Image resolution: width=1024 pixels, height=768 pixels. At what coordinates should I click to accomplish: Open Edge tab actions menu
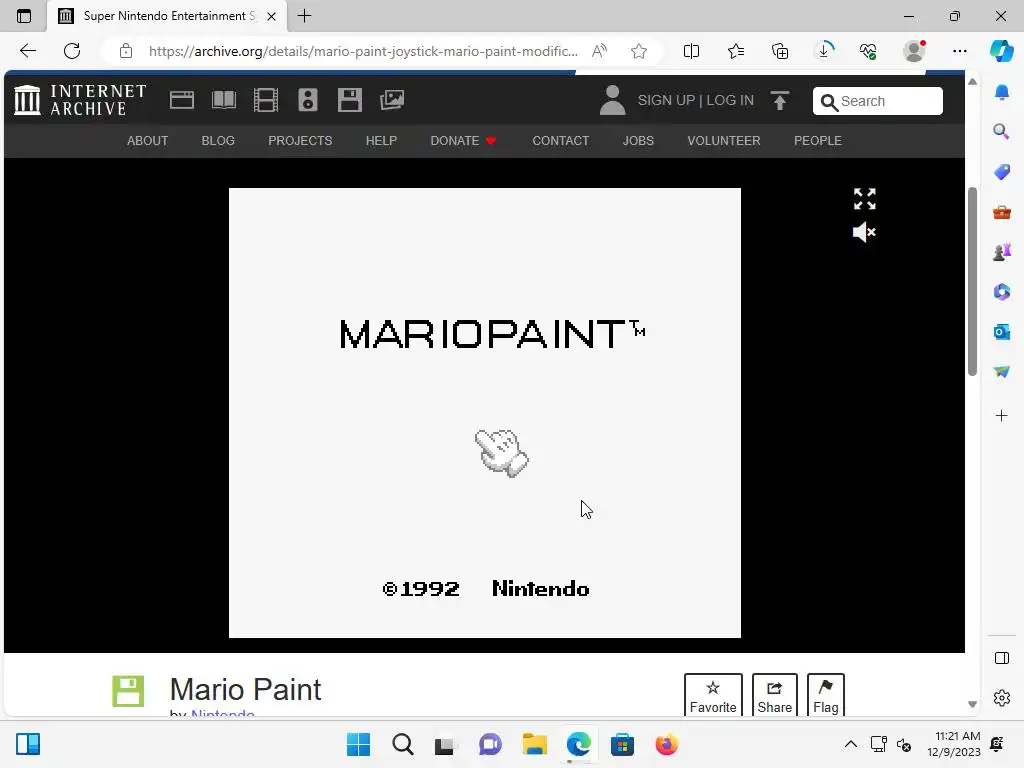click(x=24, y=16)
